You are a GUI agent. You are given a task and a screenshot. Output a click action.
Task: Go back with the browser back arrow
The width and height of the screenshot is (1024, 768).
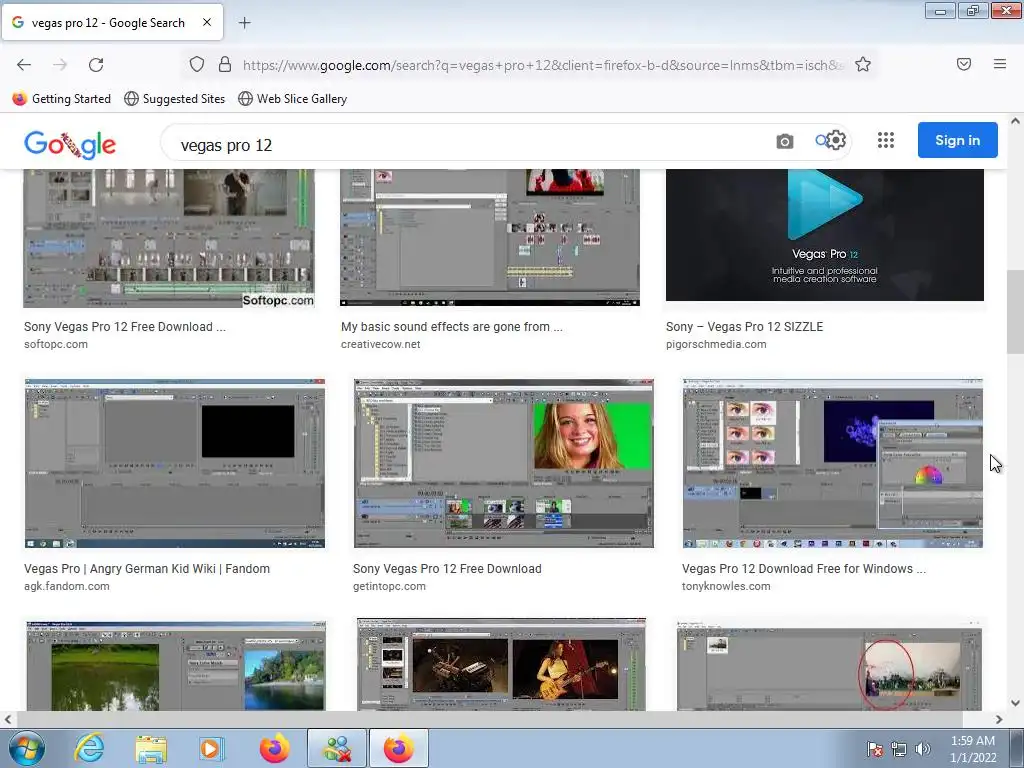[x=24, y=65]
